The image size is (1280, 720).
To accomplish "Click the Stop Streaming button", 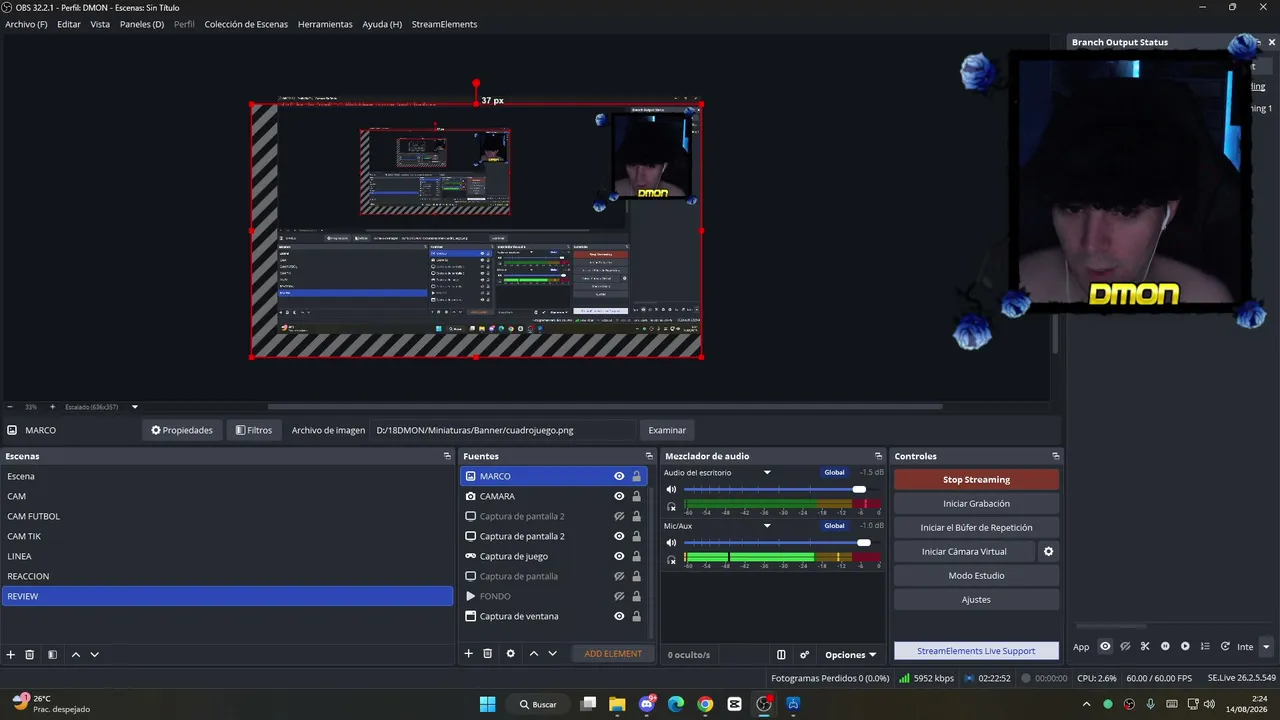I will point(976,480).
